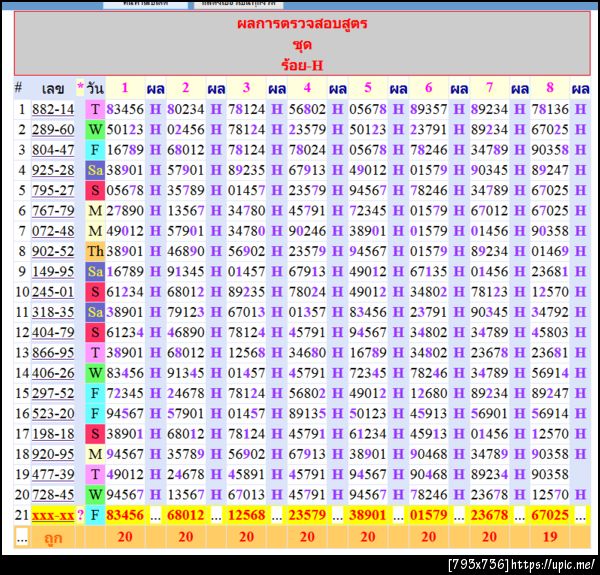Click the 34792 cell in row 11
600x575 pixels.
click(550, 312)
